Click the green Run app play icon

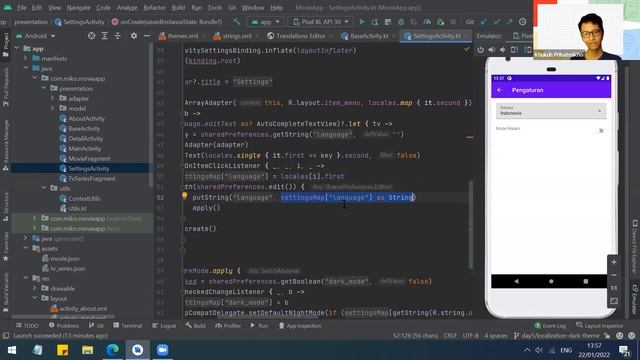pyautogui.click(x=362, y=22)
